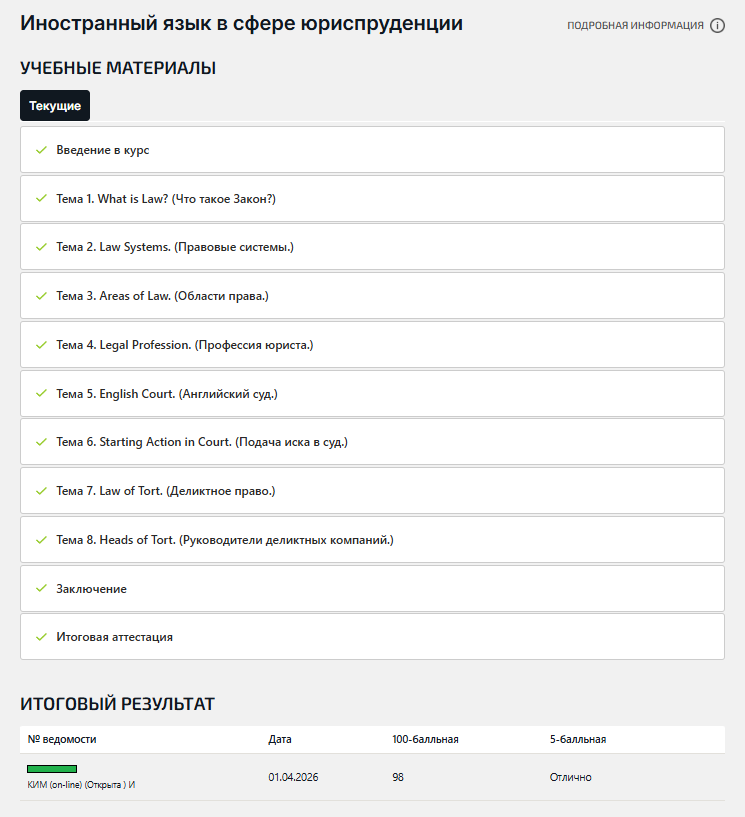Click checkmark icon beside Итоговая аттестация
Screen dimensions: 745x817
coord(41,637)
